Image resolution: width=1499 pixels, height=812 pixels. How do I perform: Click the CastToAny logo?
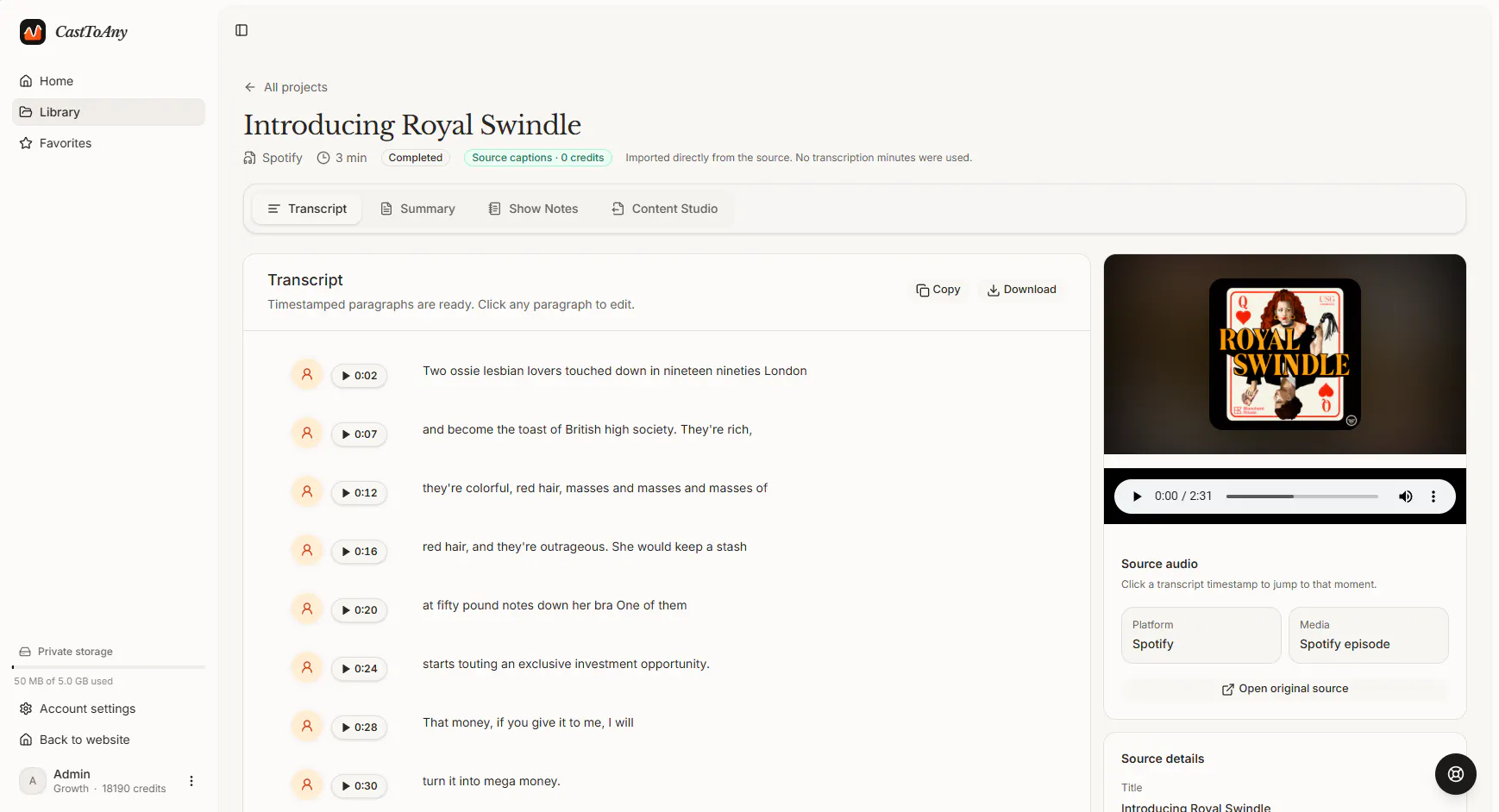[74, 32]
